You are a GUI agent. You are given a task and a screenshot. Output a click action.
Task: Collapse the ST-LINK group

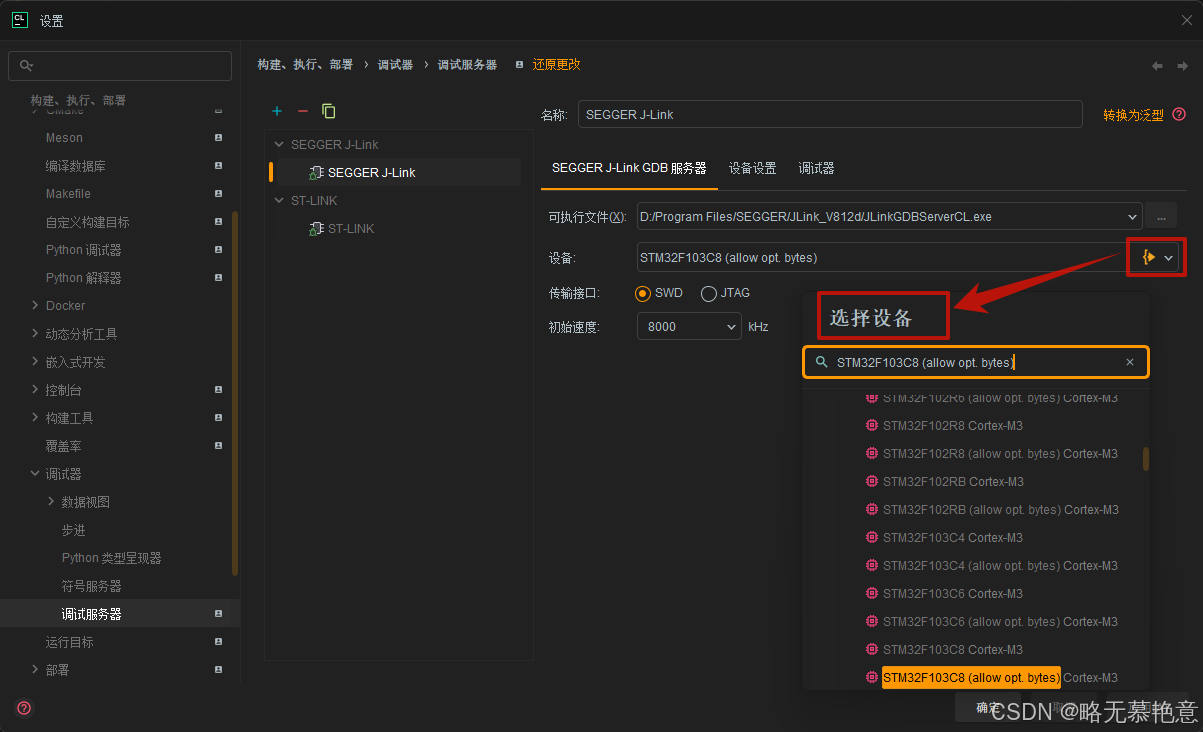click(280, 201)
